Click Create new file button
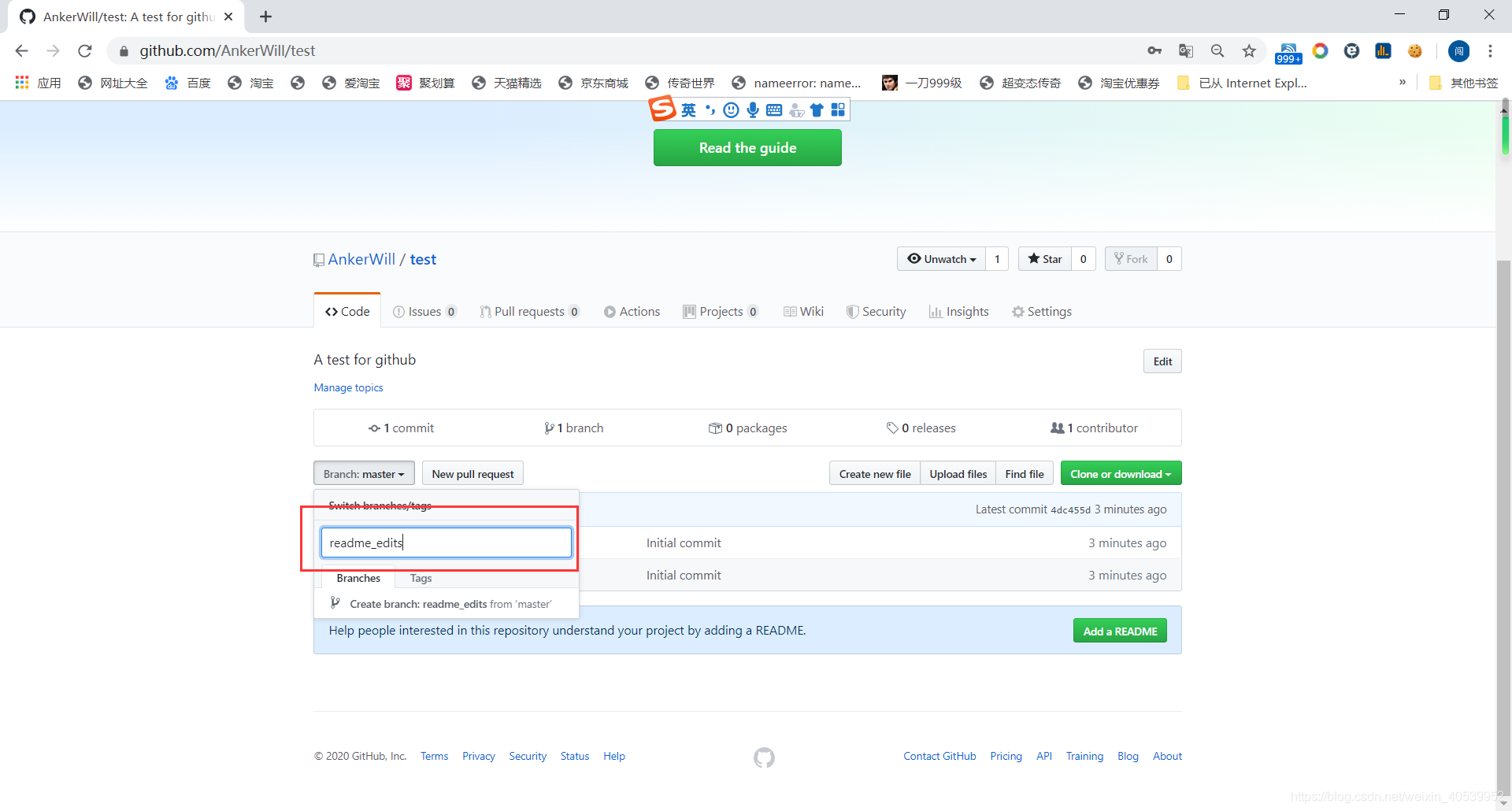Viewport: 1512px width, 811px height. [x=875, y=473]
